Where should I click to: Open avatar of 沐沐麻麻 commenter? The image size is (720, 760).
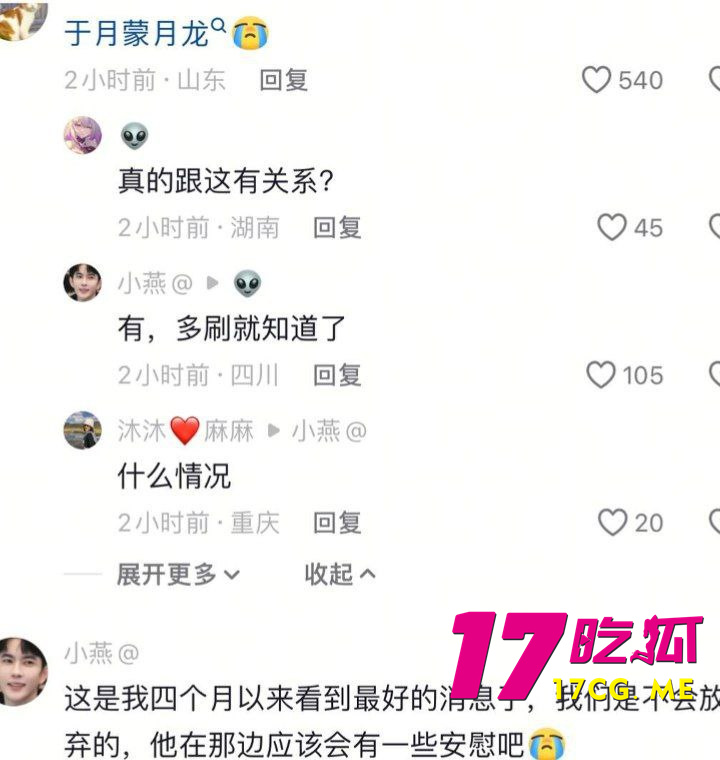point(82,430)
